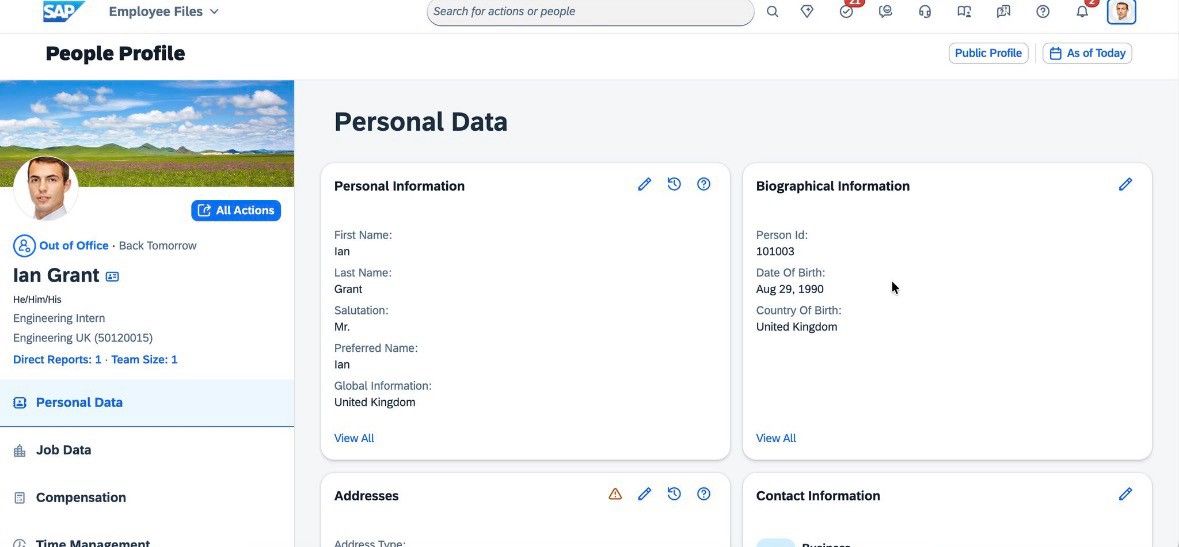Focus the search for actions or people field

pos(590,11)
